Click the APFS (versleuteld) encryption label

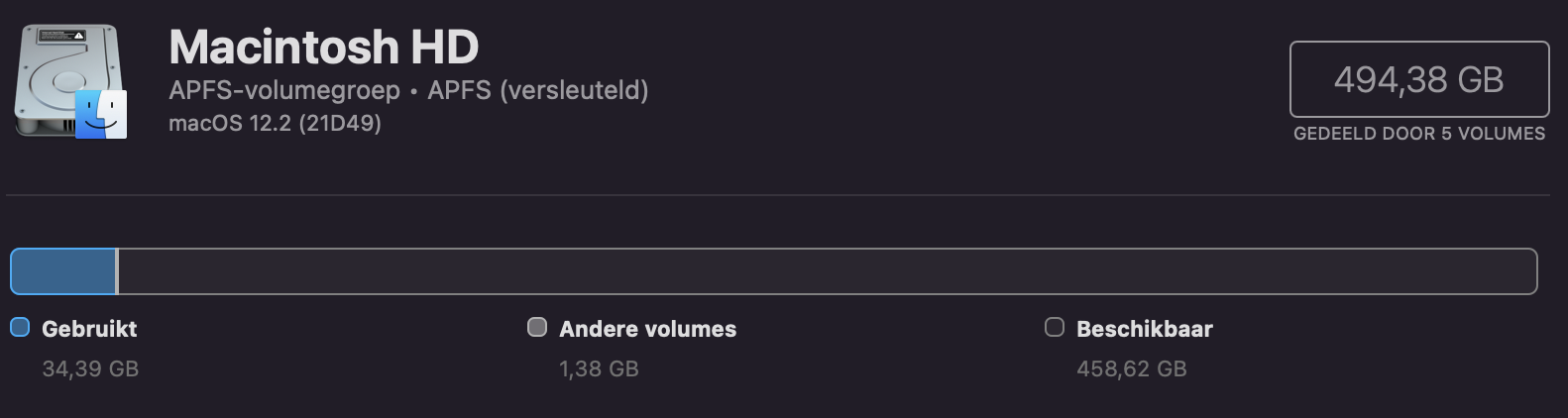[537, 91]
